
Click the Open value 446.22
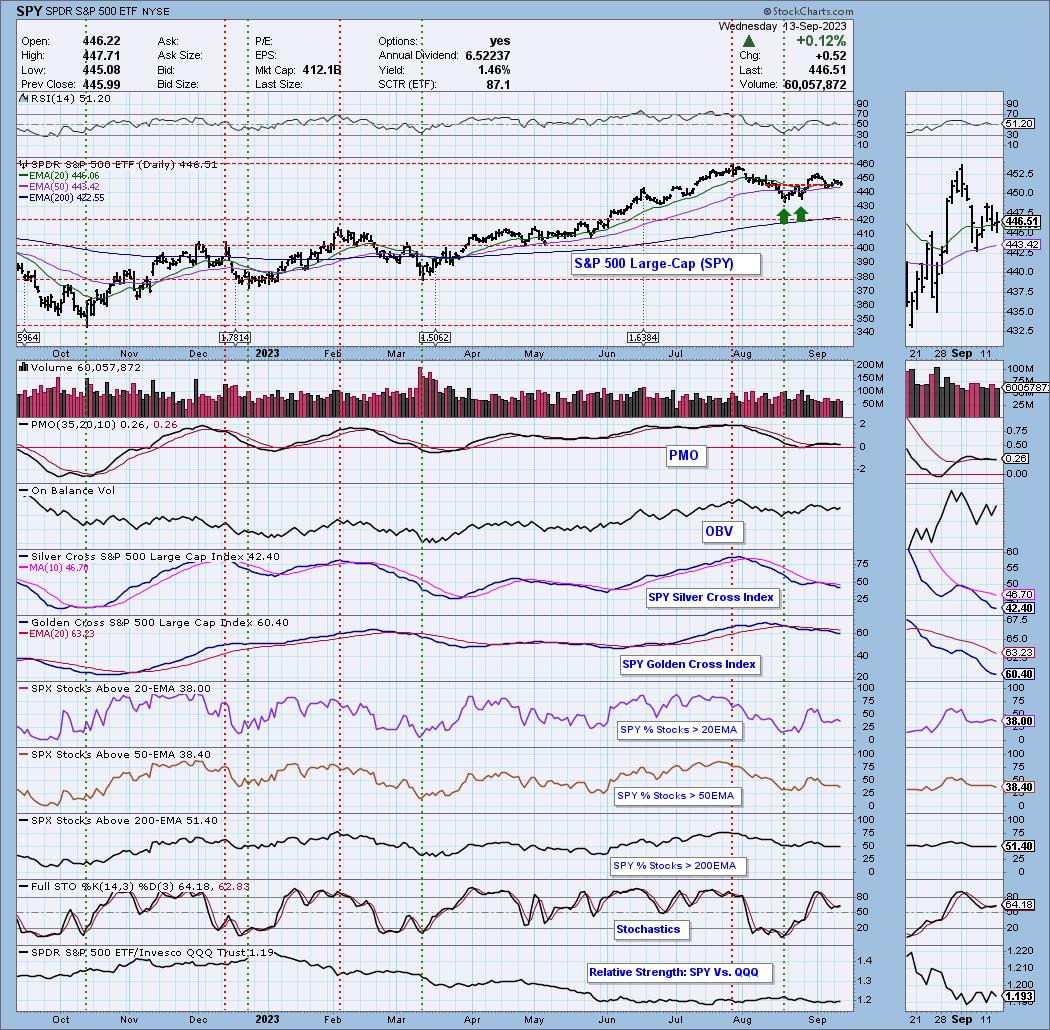pyautogui.click(x=101, y=41)
